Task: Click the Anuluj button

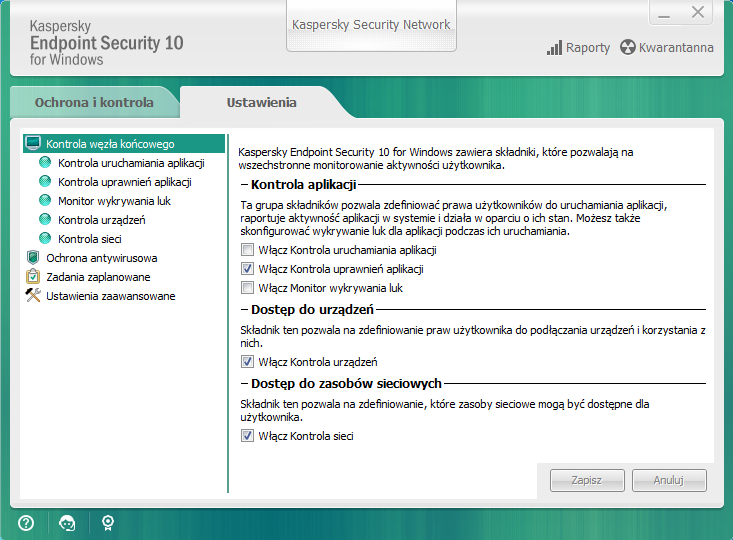Action: pos(669,480)
